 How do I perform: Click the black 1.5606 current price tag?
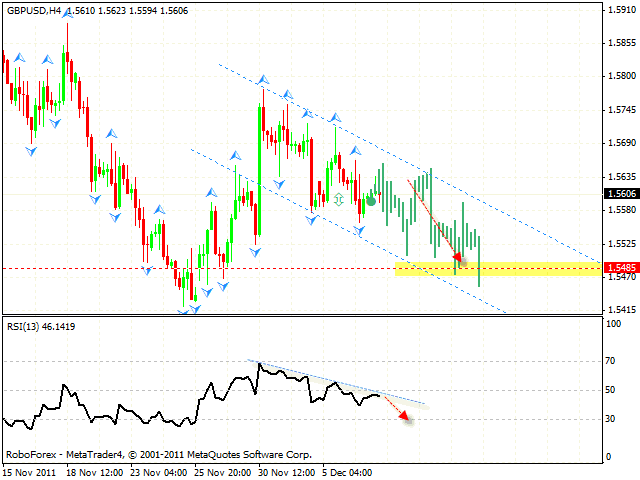[x=621, y=194]
